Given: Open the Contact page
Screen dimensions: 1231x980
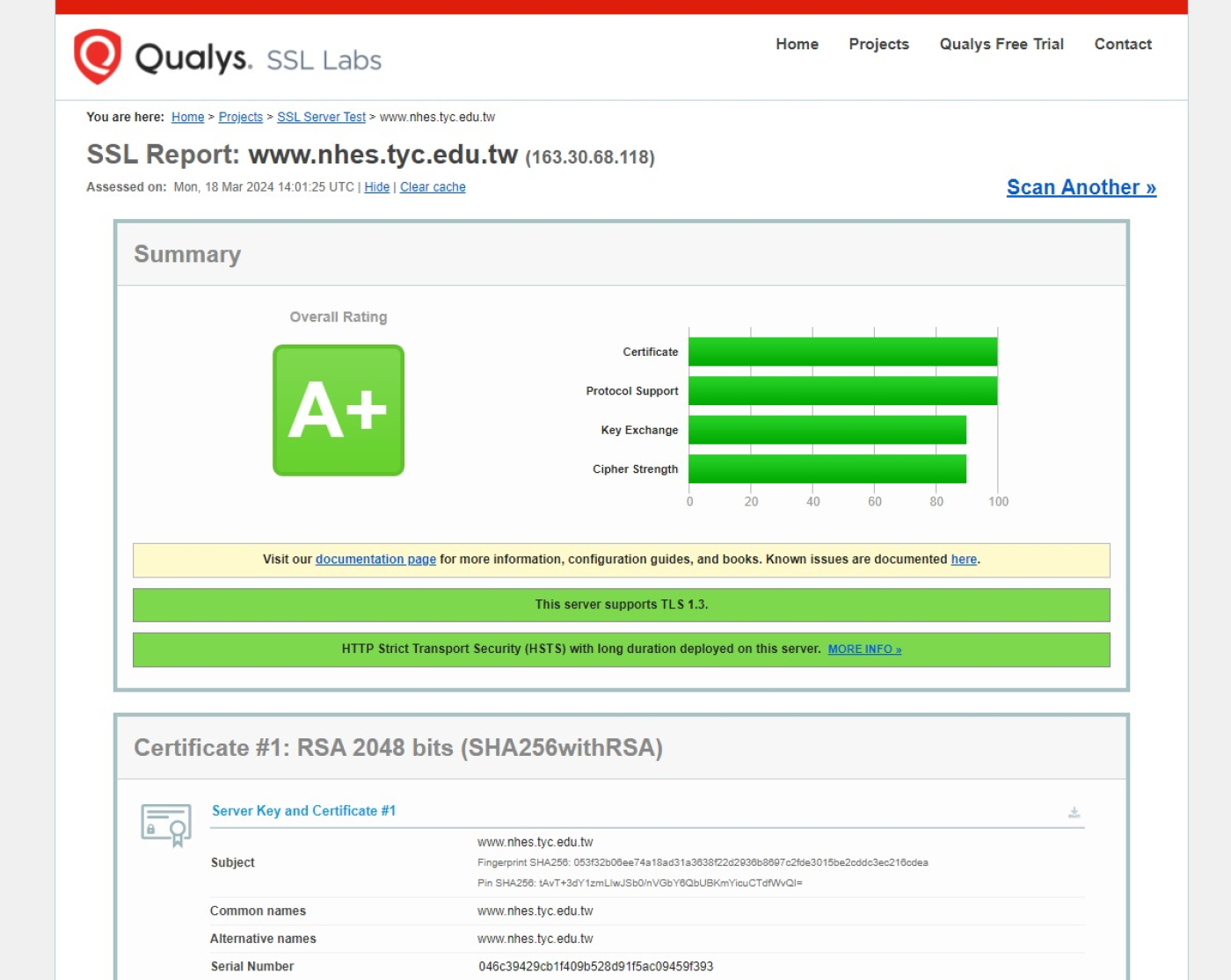Looking at the screenshot, I should pyautogui.click(x=1123, y=44).
